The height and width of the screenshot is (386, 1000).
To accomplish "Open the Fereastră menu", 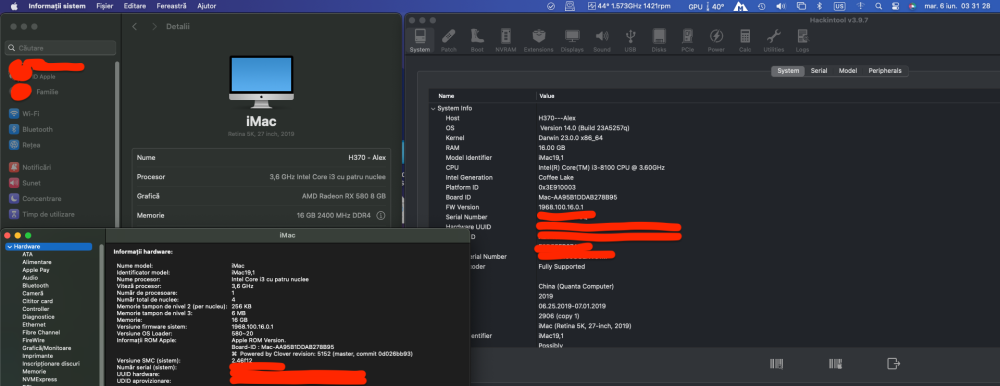I will pos(171,6).
